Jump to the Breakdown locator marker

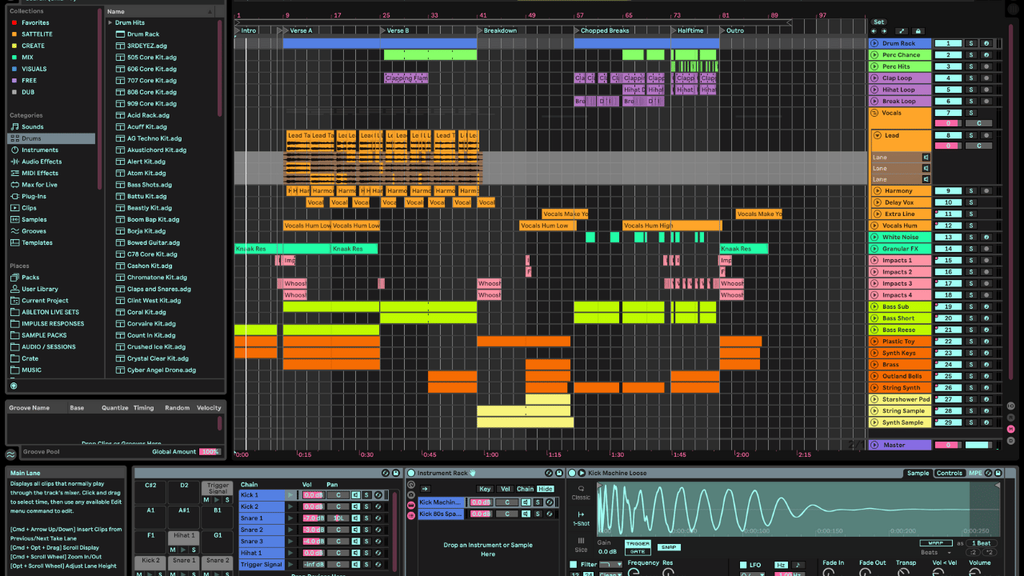(499, 31)
